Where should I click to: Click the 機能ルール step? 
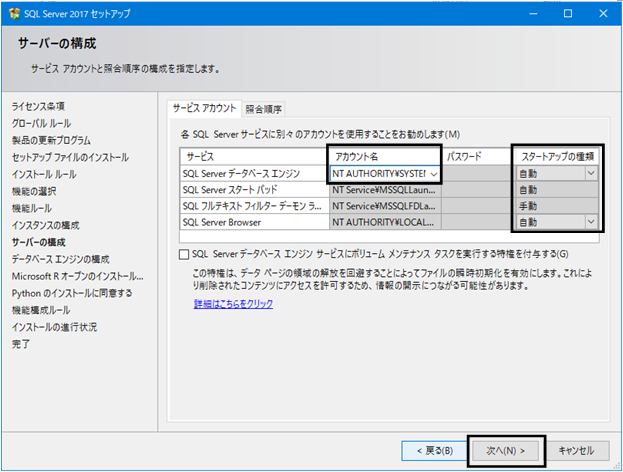[x=31, y=208]
